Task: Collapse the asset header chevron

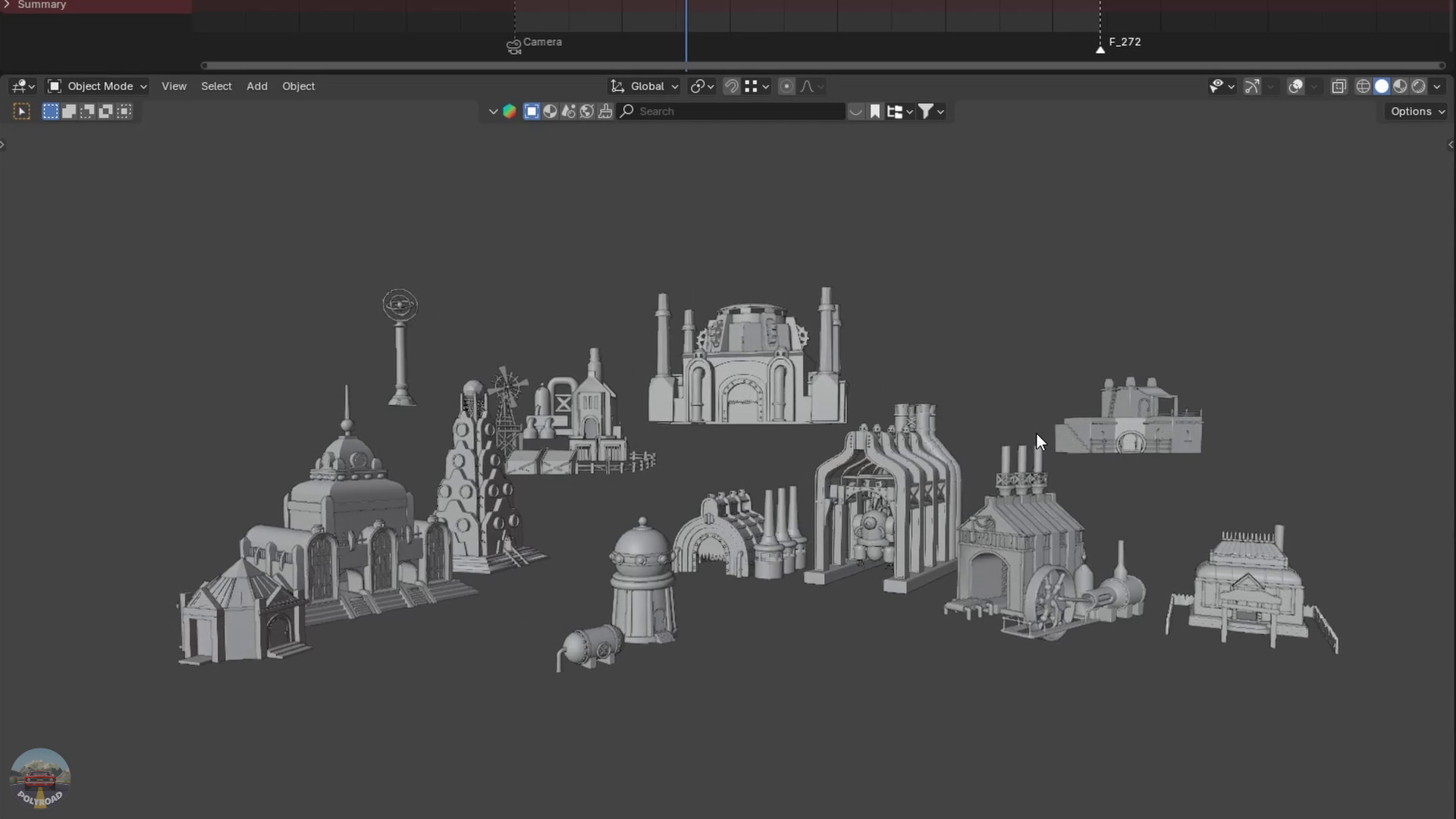Action: [x=493, y=111]
